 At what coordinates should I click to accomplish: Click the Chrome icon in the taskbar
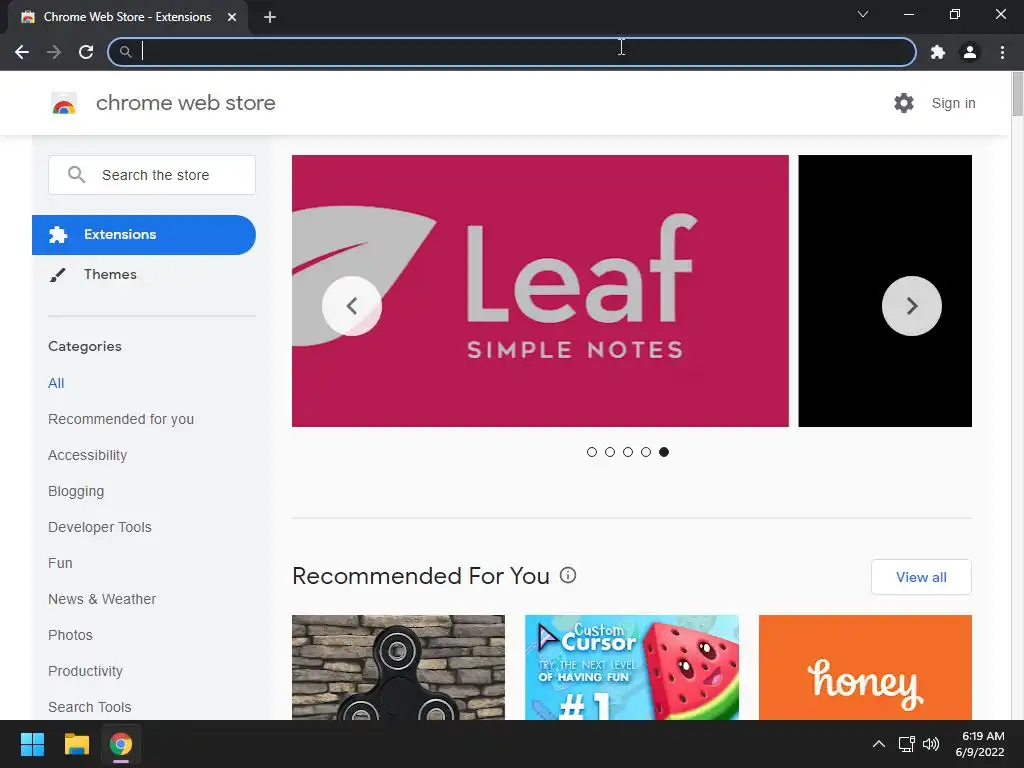coord(121,744)
